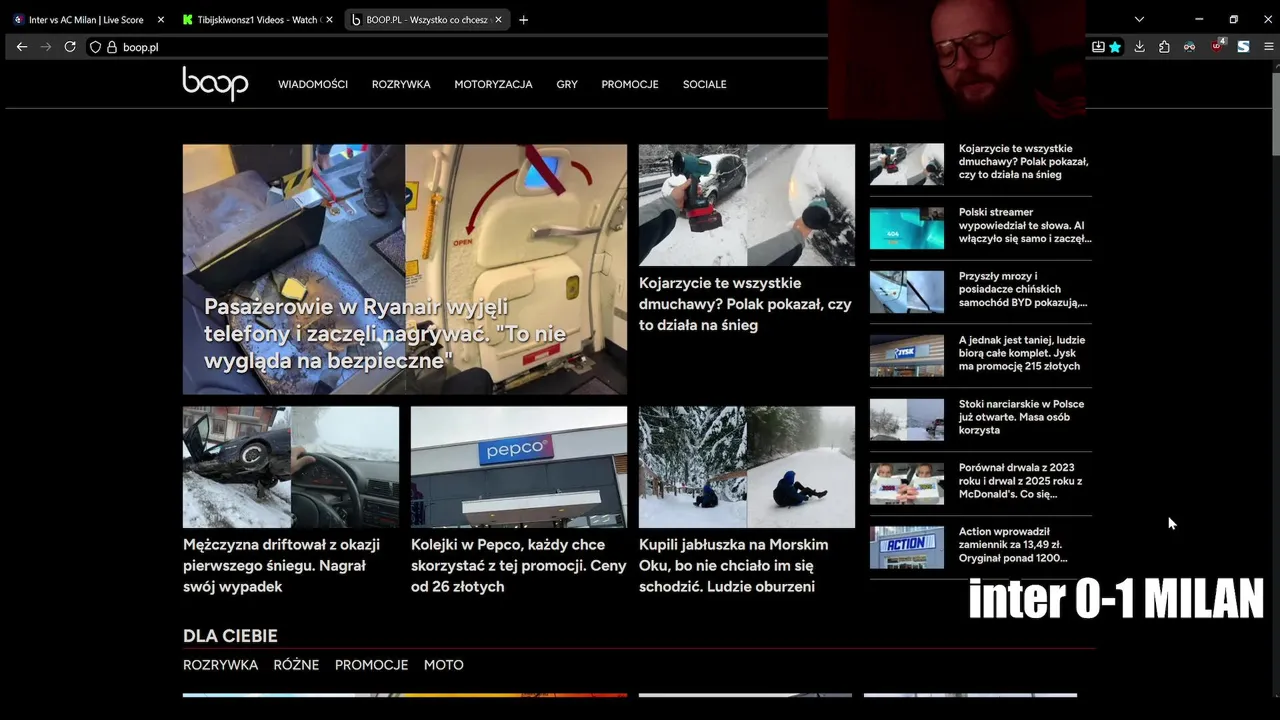This screenshot has width=1280, height=720.
Task: Select the BOOP.PL tab
Action: click(x=426, y=19)
